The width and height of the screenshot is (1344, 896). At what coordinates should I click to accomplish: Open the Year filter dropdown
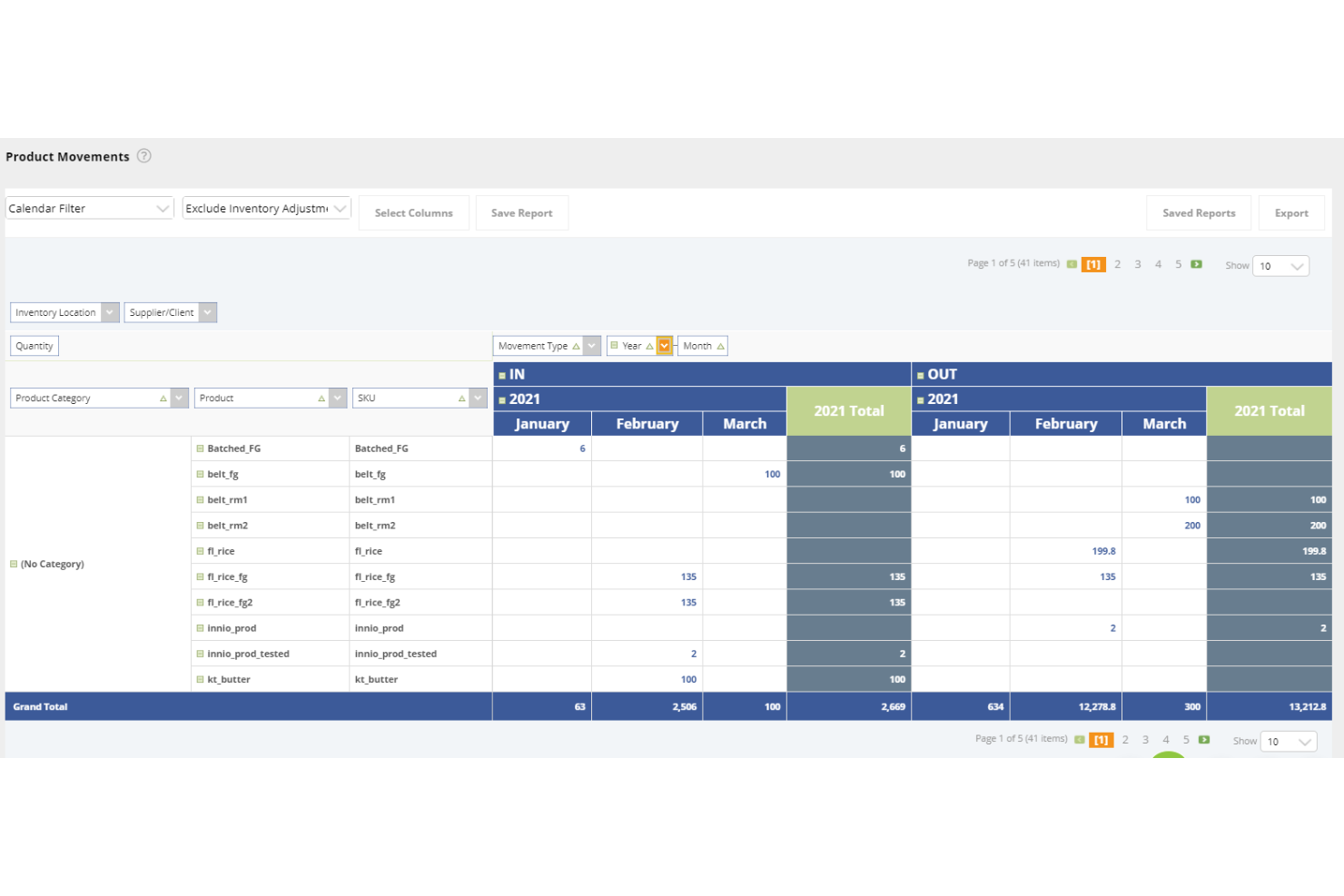(664, 345)
